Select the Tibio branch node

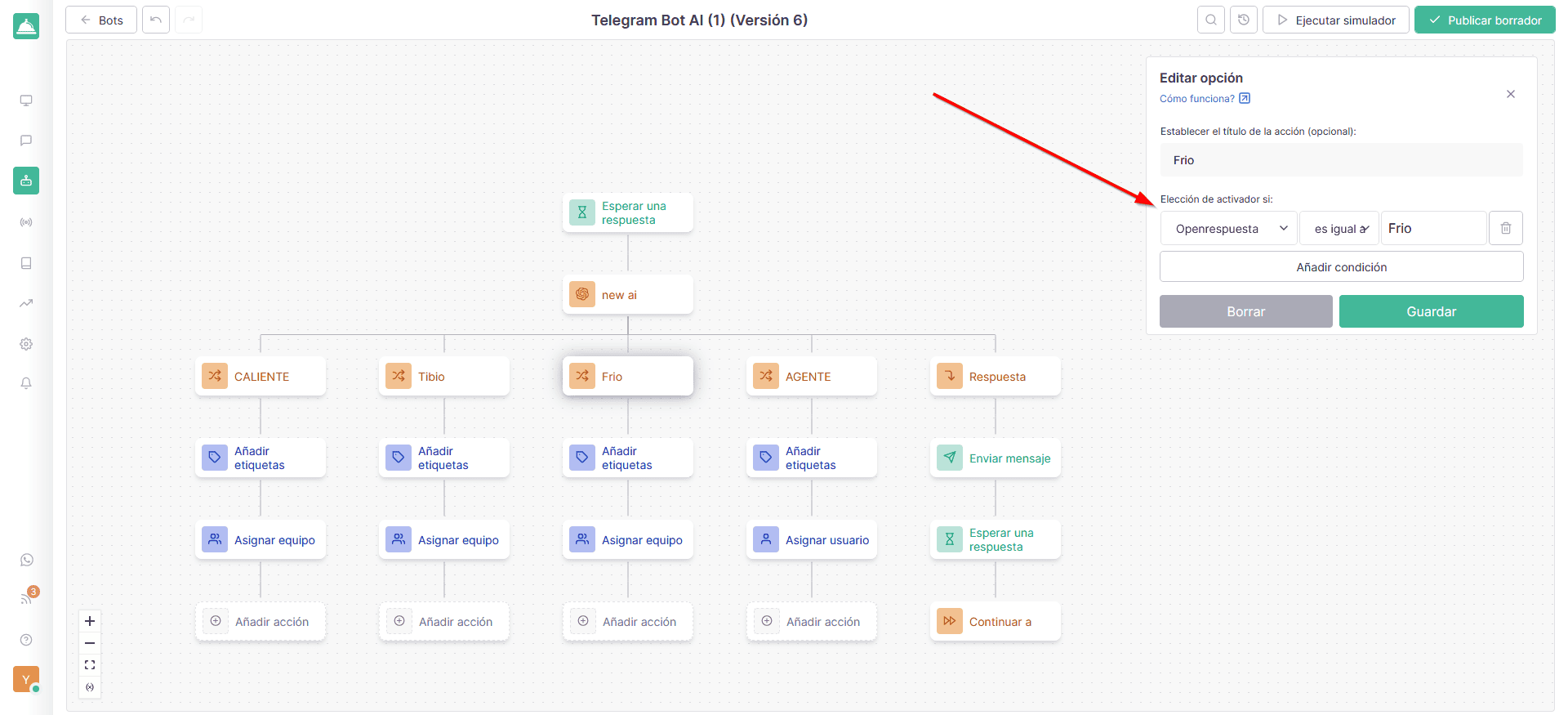(444, 376)
